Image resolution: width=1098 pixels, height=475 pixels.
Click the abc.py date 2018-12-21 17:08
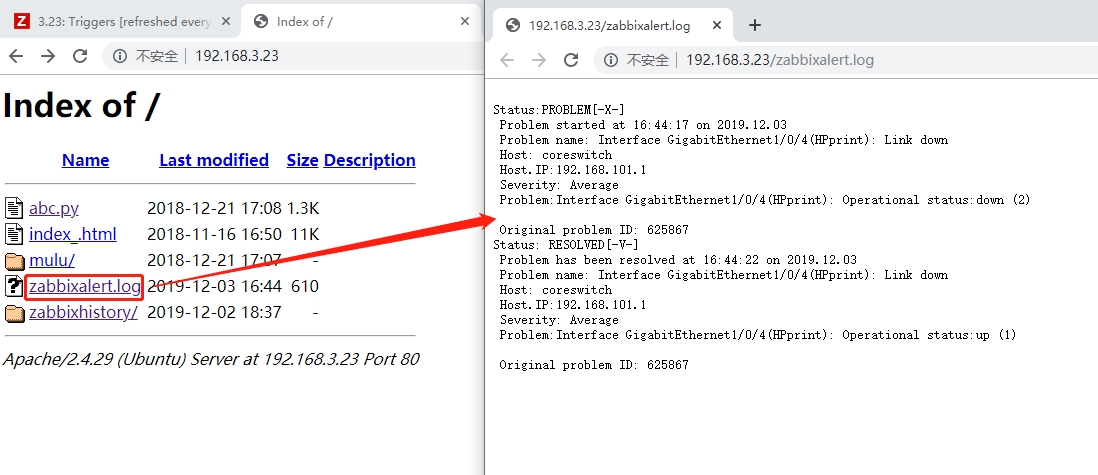[214, 208]
